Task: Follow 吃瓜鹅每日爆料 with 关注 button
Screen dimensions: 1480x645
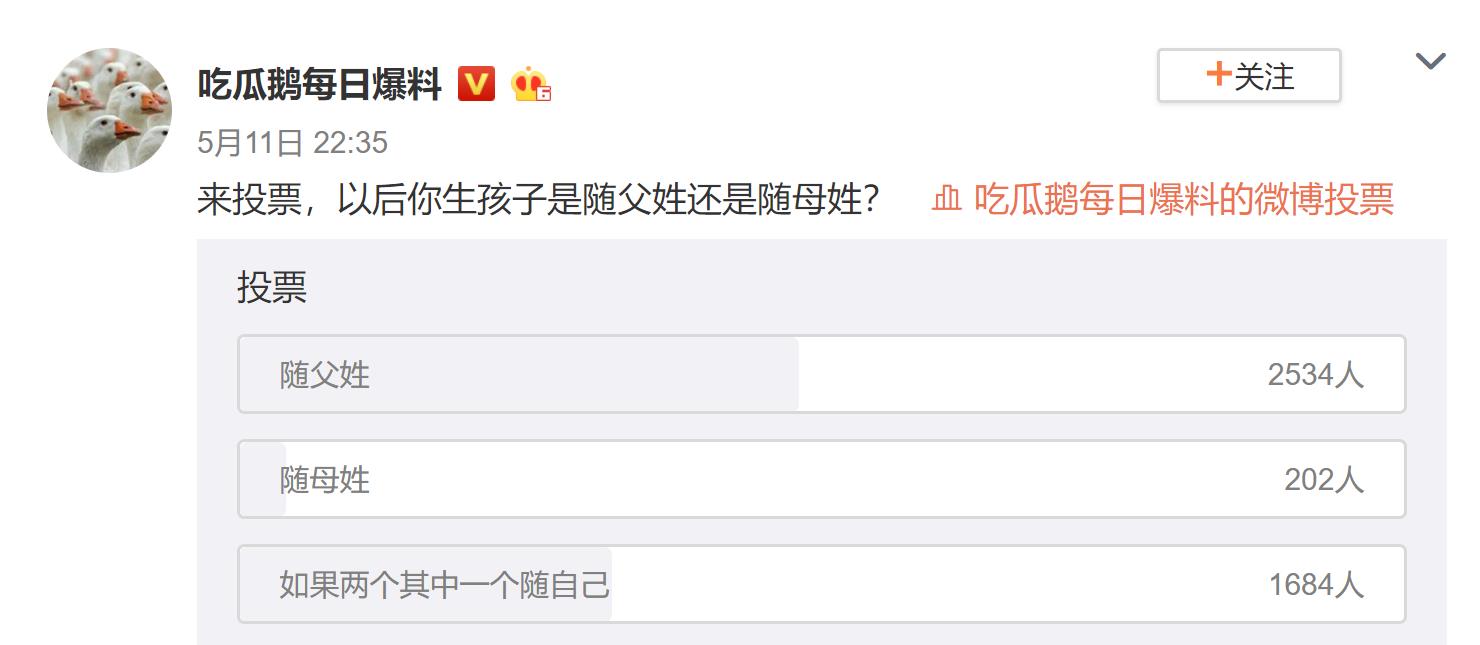Action: [x=1249, y=76]
